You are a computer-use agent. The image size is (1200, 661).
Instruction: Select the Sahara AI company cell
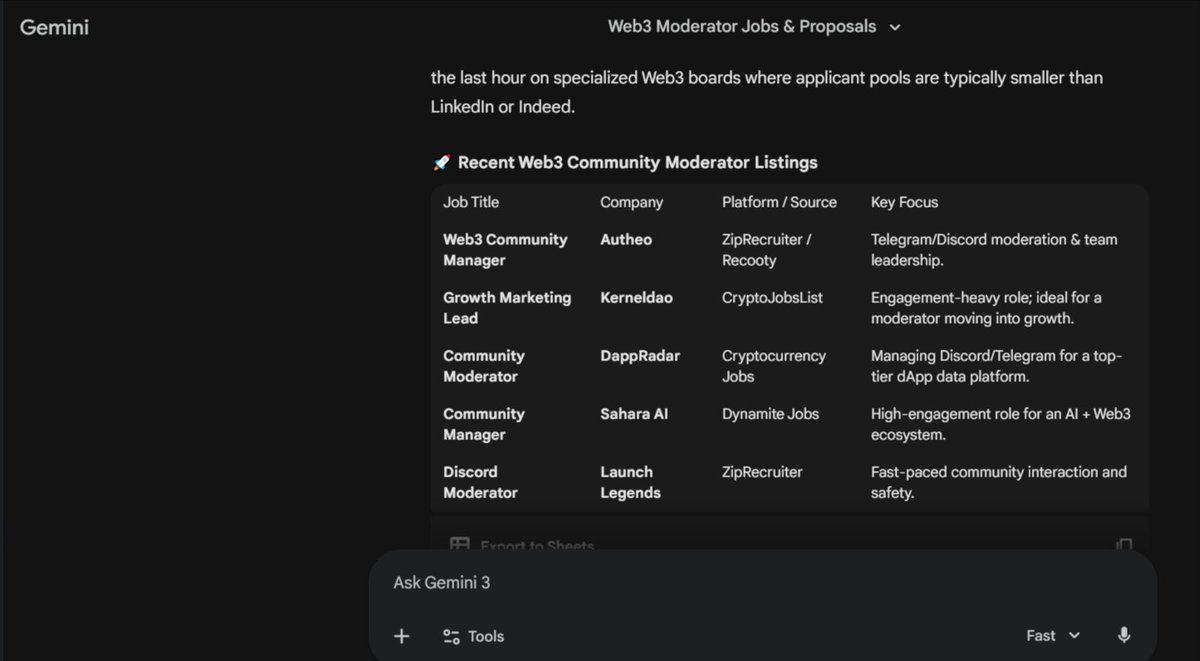click(x=634, y=414)
